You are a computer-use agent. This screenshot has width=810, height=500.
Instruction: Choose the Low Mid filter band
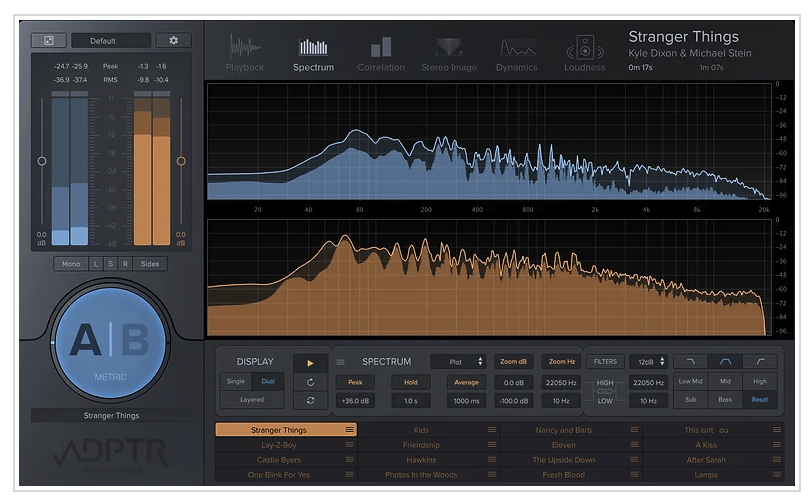691,381
